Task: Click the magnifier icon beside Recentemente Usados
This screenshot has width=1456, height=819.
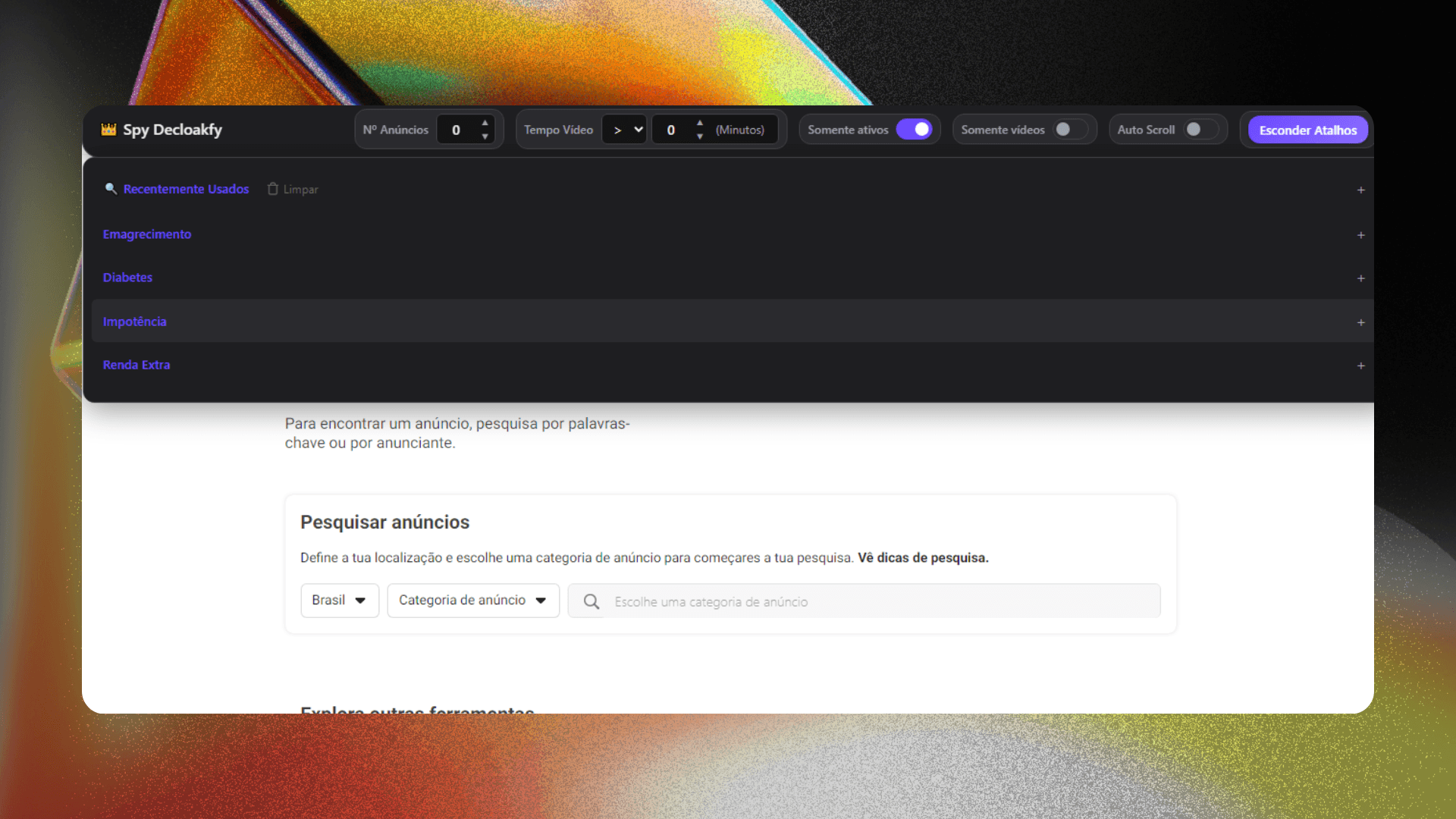Action: [x=111, y=189]
